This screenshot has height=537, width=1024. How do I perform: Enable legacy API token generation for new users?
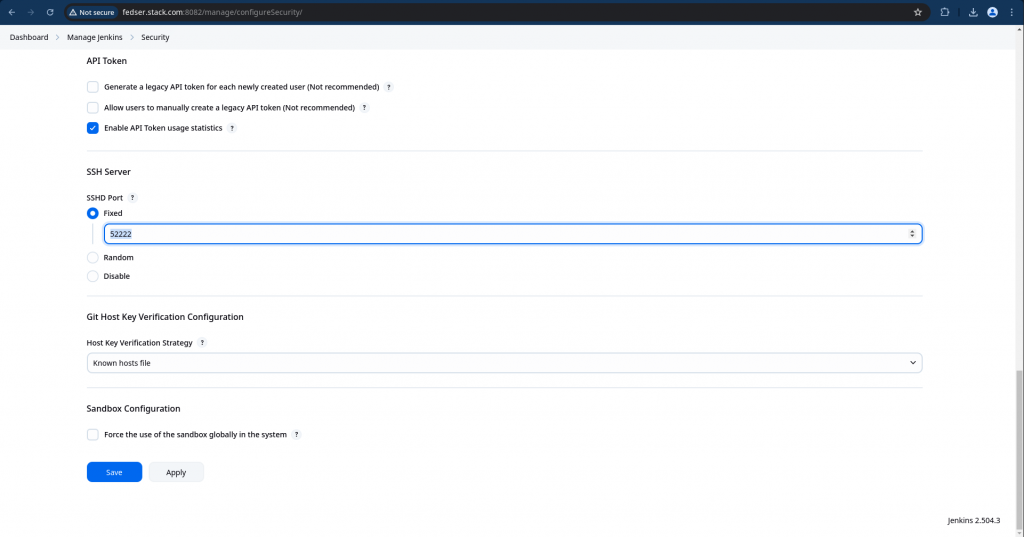click(x=93, y=87)
